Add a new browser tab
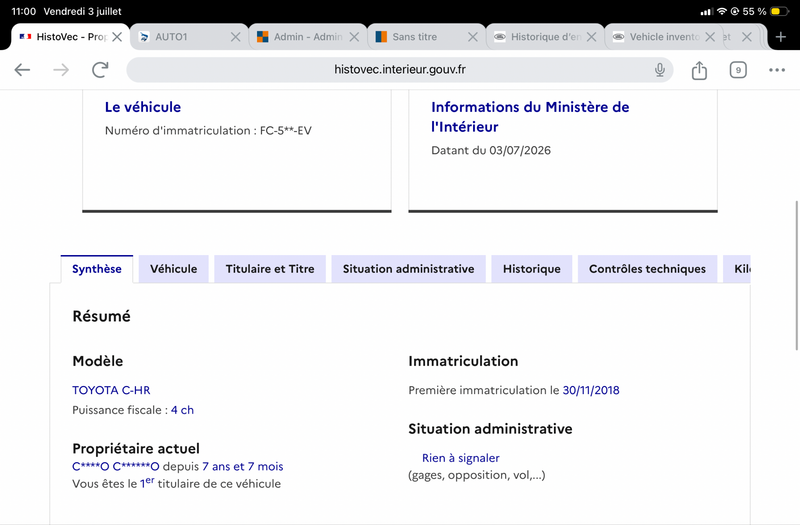The width and height of the screenshot is (800, 525). point(781,37)
